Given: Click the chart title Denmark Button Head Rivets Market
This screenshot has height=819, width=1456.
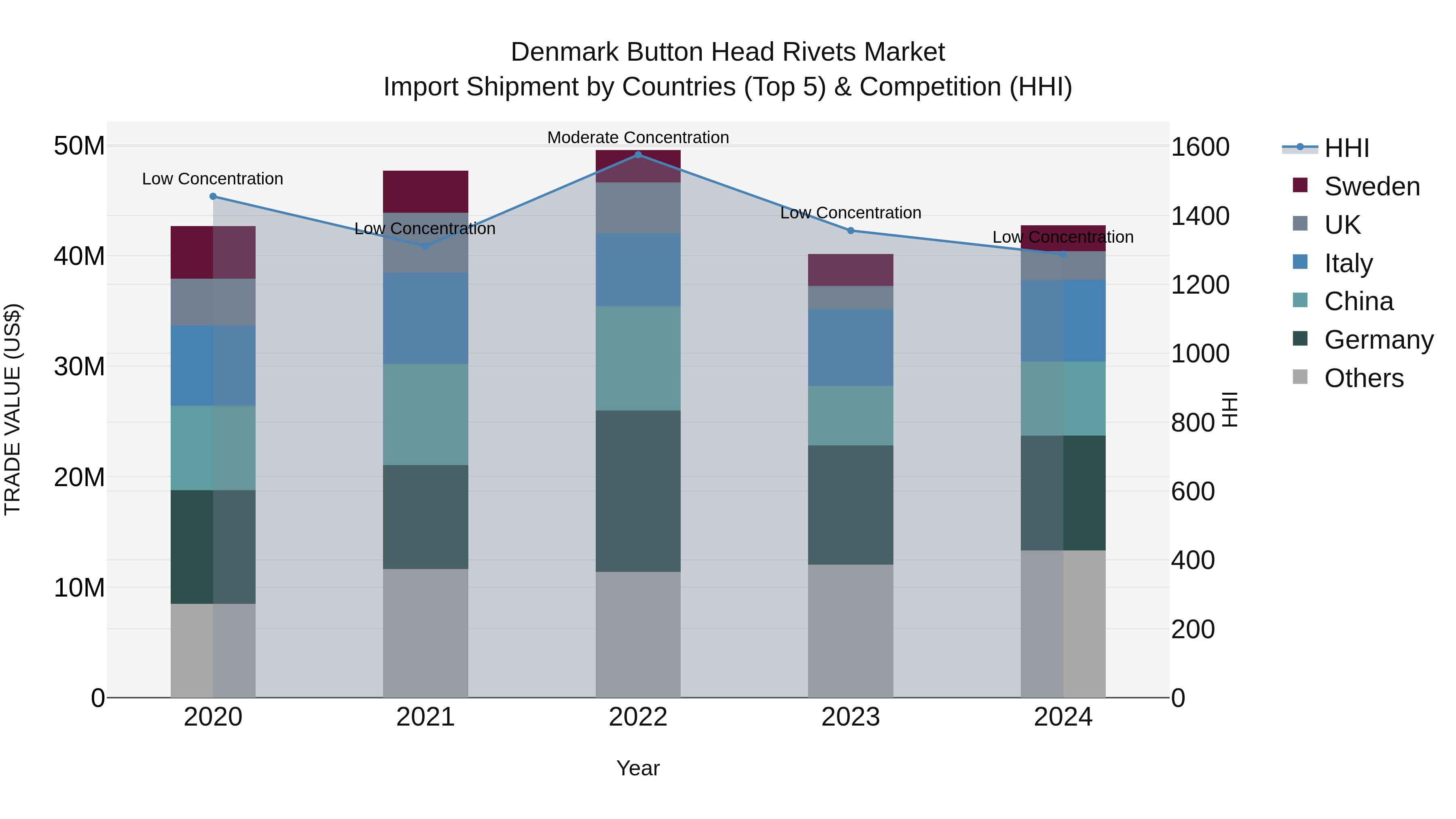Looking at the screenshot, I should click(728, 52).
